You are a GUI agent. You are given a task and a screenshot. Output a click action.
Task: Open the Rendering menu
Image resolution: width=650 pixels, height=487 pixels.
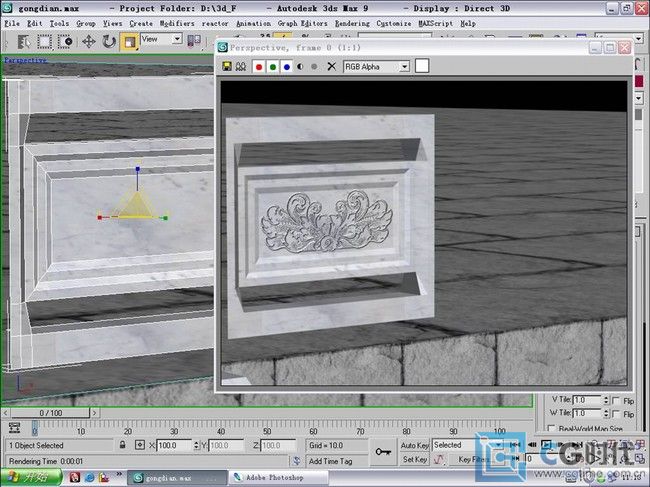tap(352, 24)
